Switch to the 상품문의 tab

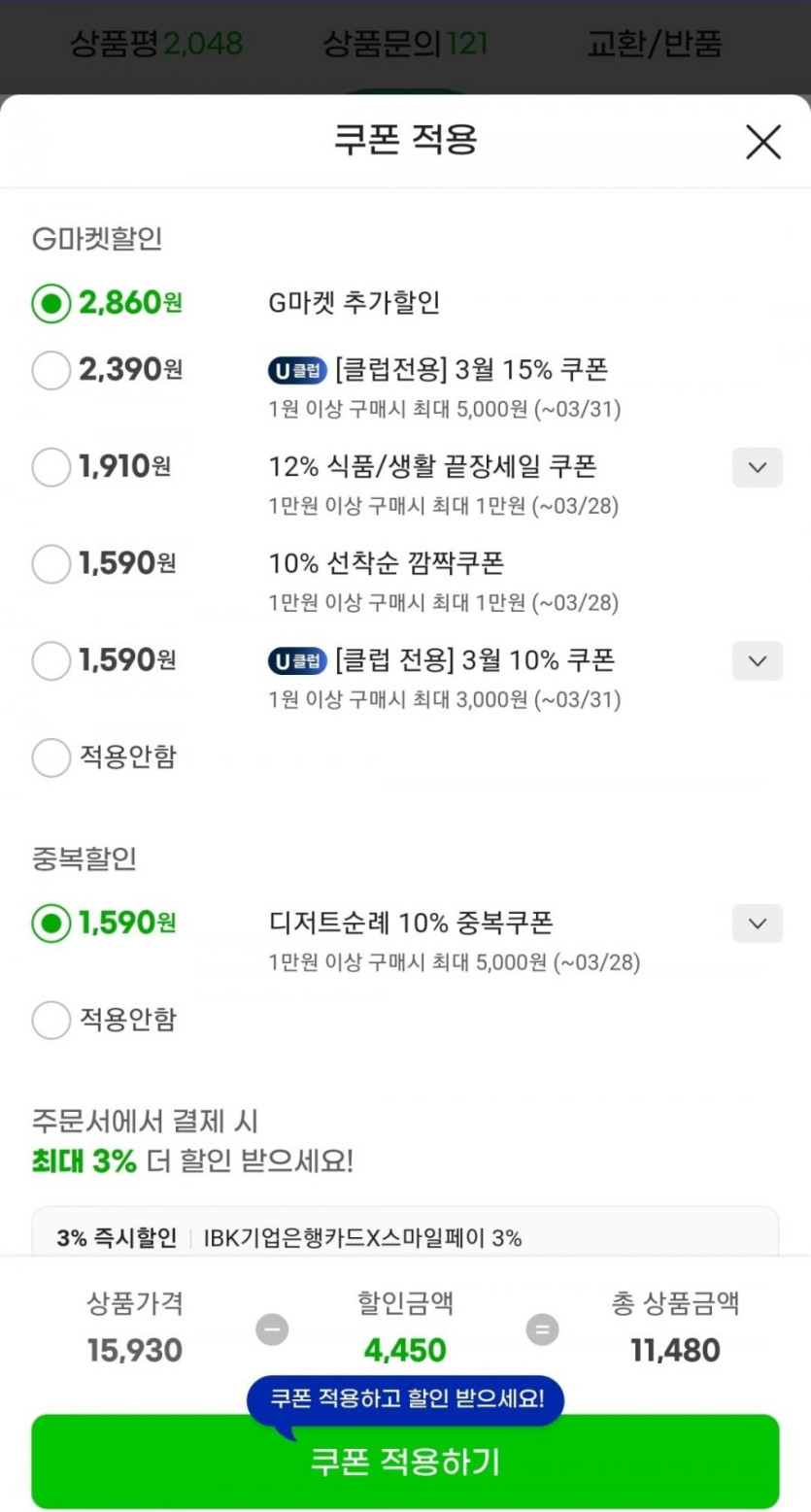pyautogui.click(x=405, y=44)
